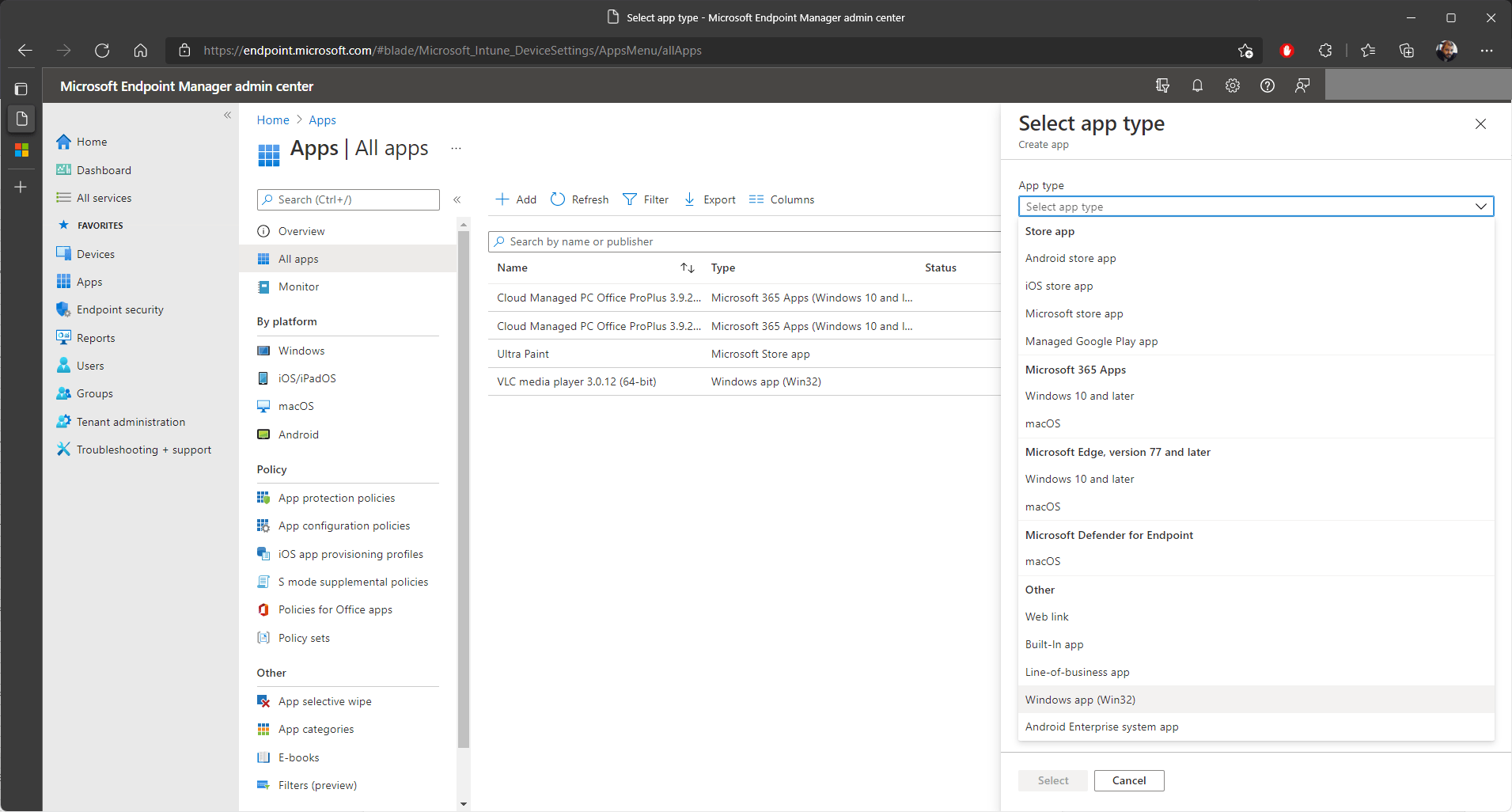Click the Search (Ctrl+/) menu field
The image size is (1512, 812).
point(348,199)
